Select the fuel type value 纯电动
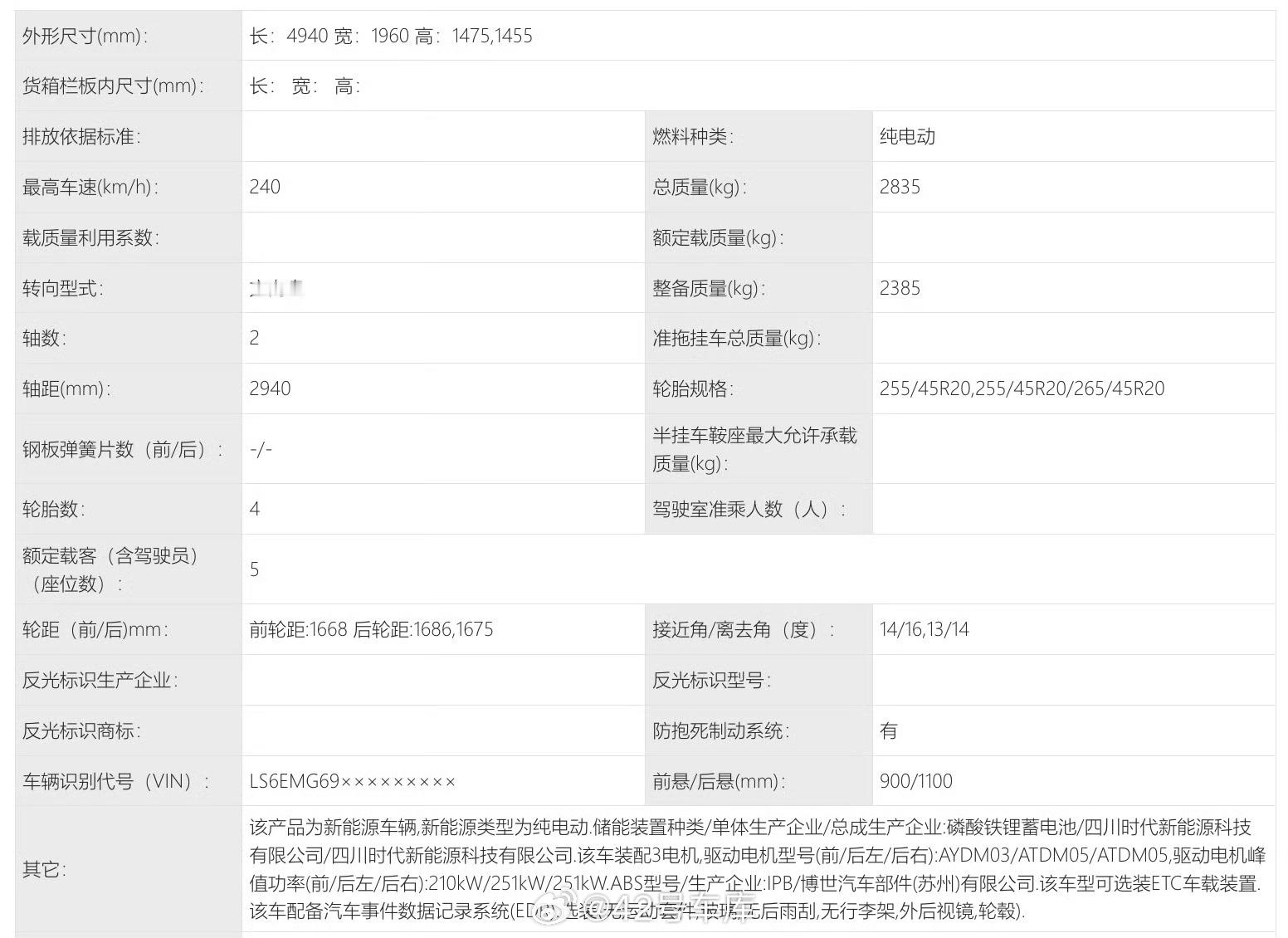The width and height of the screenshot is (1288, 938). click(908, 137)
